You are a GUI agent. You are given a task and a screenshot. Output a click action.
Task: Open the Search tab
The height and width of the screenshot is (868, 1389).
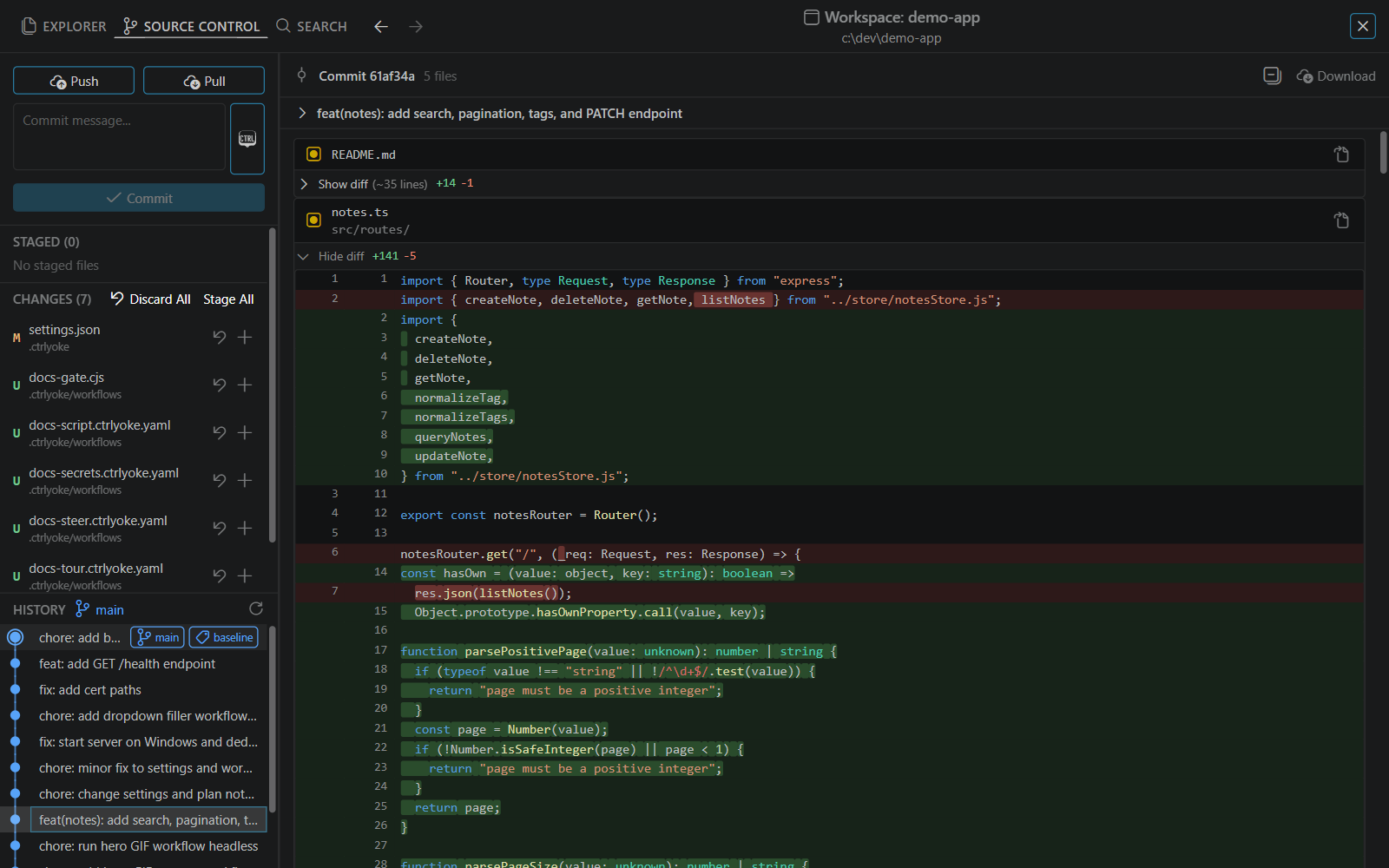[312, 26]
